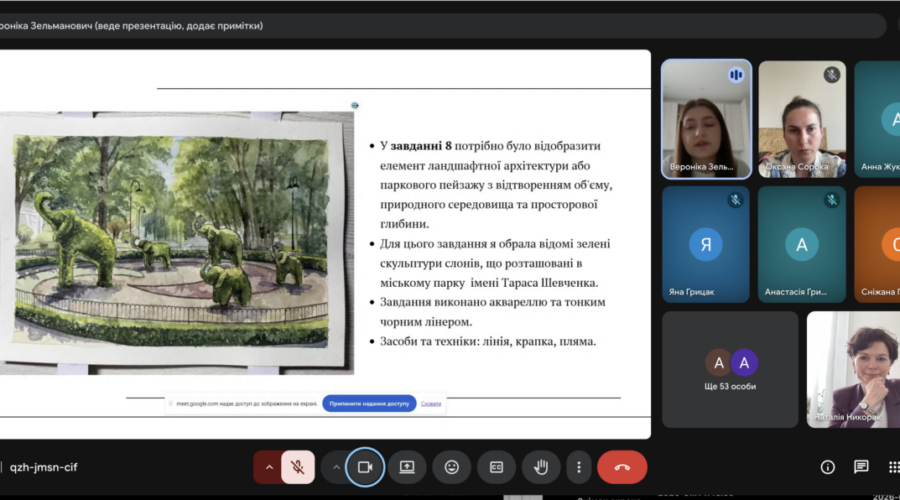900x500 pixels.
Task: Open meeting details info icon
Action: 828,467
